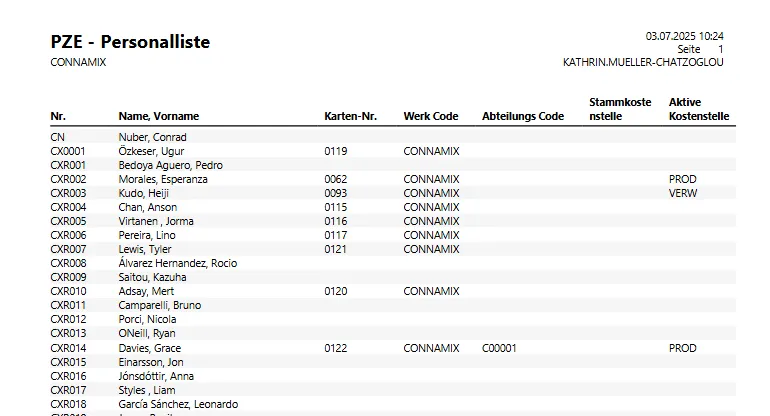
Task: Click the Abteilungs Code column header
Action: tap(522, 116)
